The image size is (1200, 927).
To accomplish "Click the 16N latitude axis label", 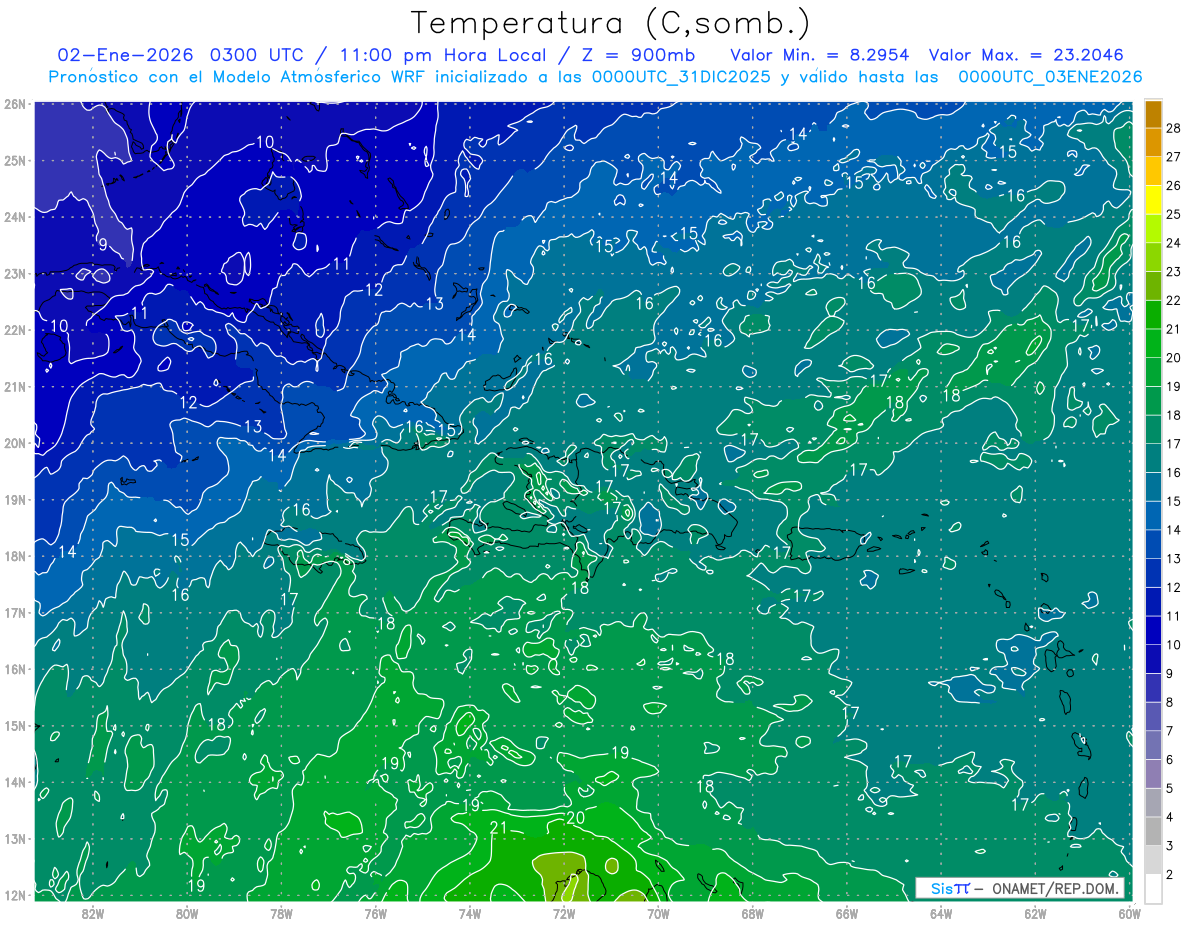I will coord(14,669).
